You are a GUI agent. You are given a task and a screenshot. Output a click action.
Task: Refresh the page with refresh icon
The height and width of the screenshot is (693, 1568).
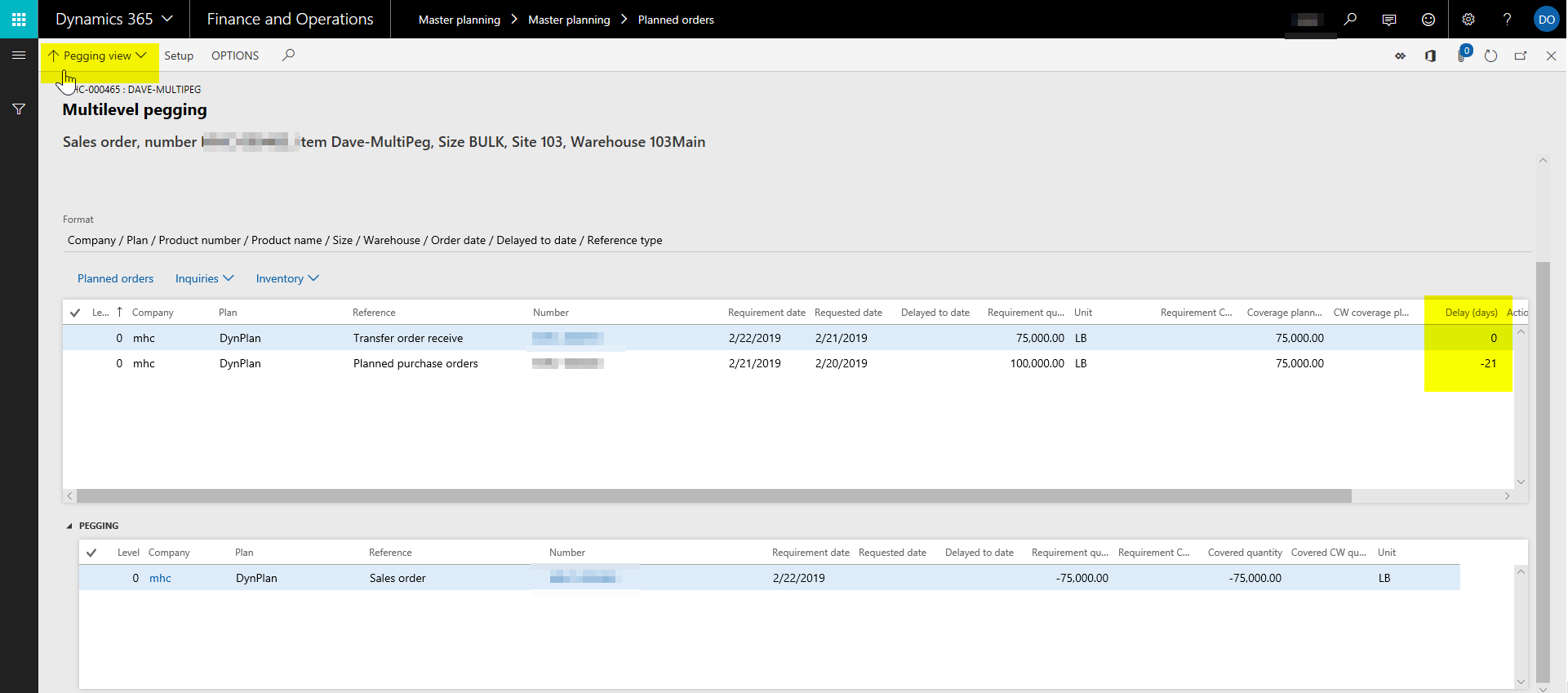point(1490,56)
